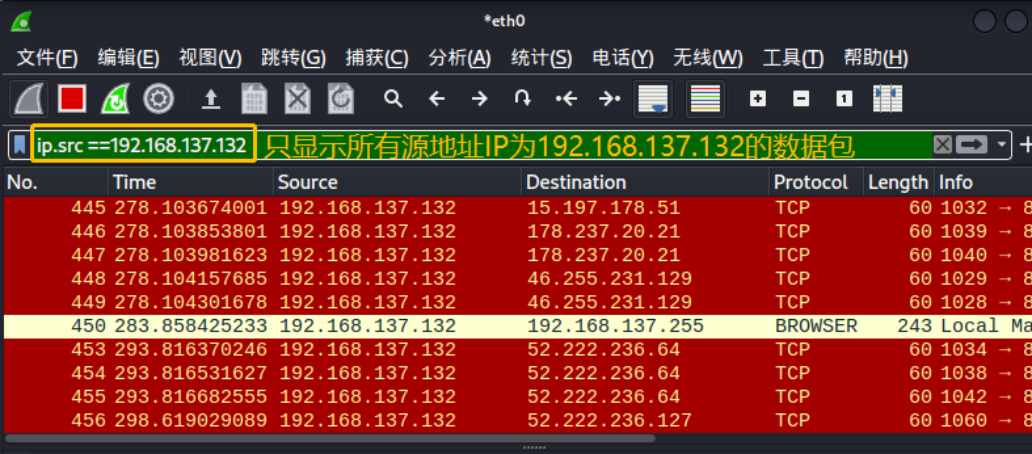Open the 视图(V) menu

[x=210, y=59]
